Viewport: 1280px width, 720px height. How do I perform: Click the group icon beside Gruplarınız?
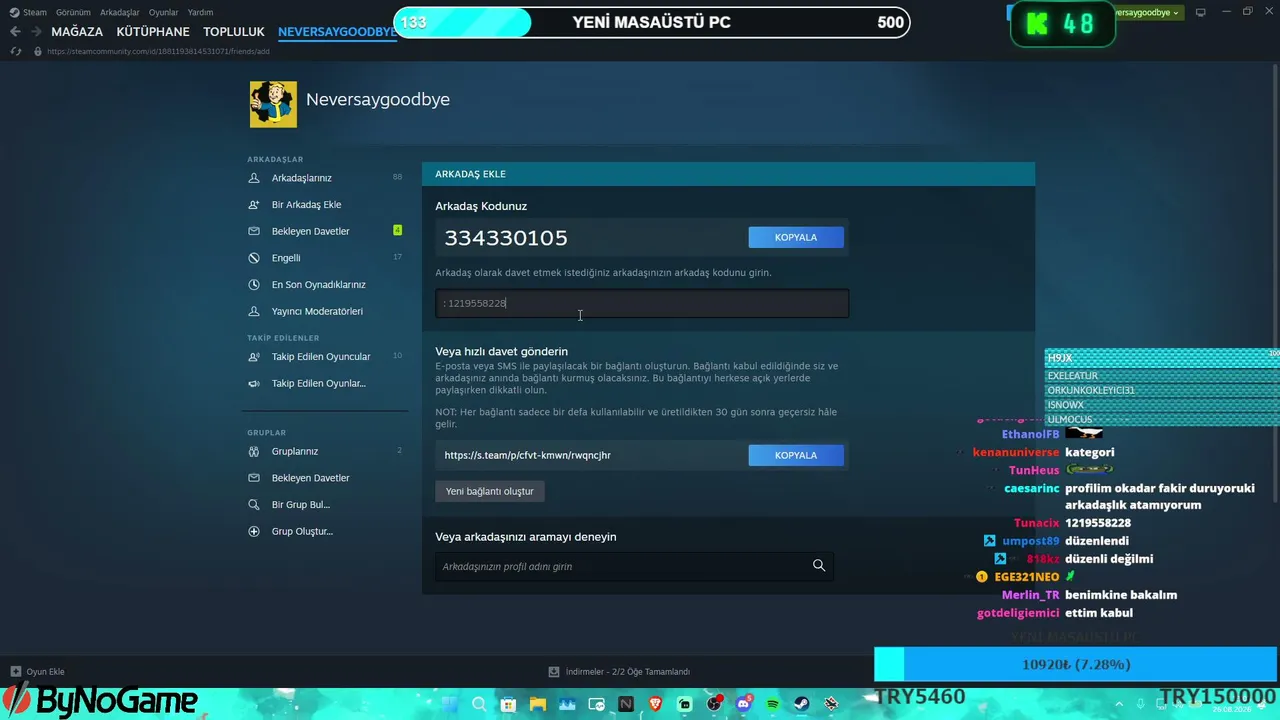(x=253, y=451)
